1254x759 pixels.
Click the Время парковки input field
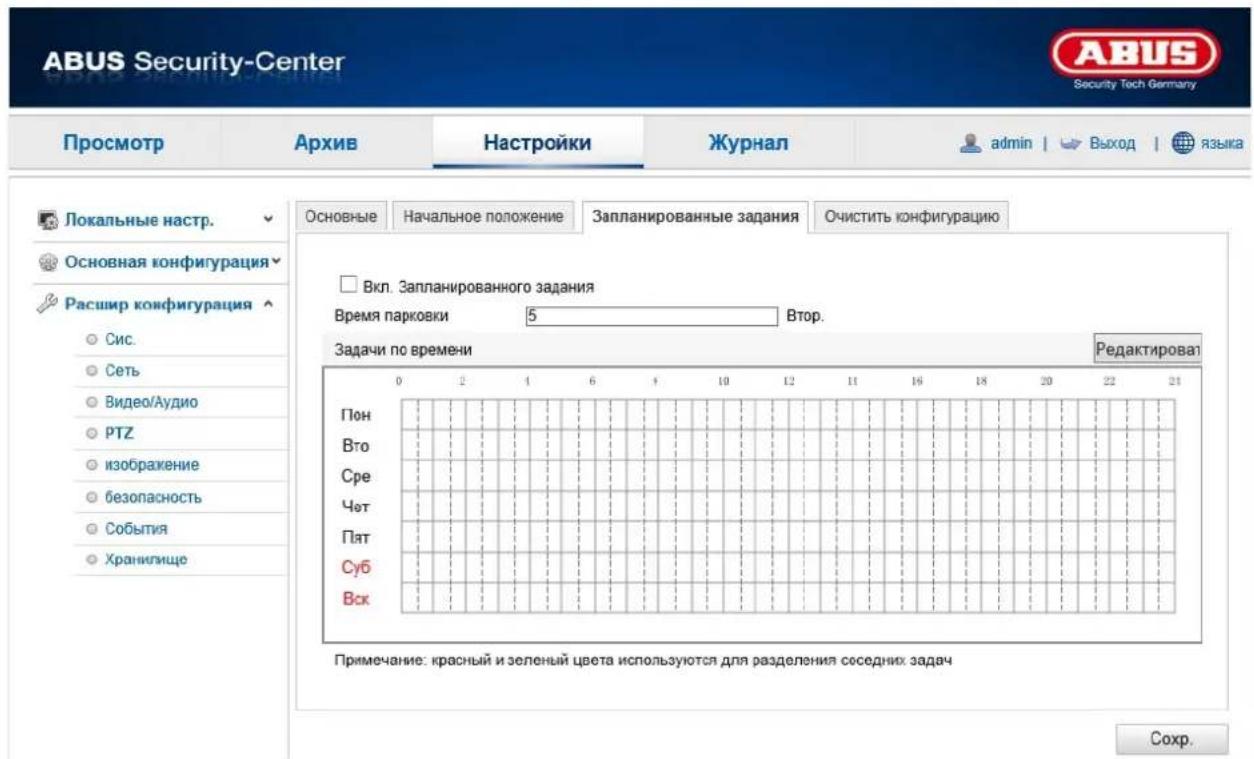tap(650, 315)
